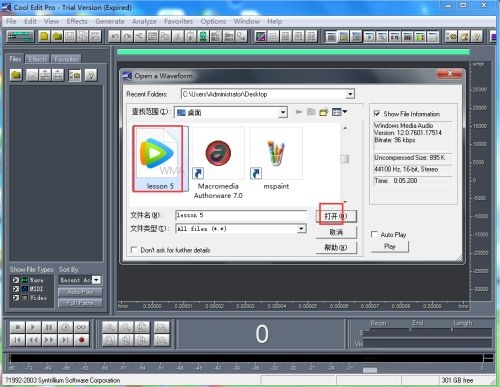Click the file list scrollbar thumb
The image size is (500, 387).
point(345,159)
